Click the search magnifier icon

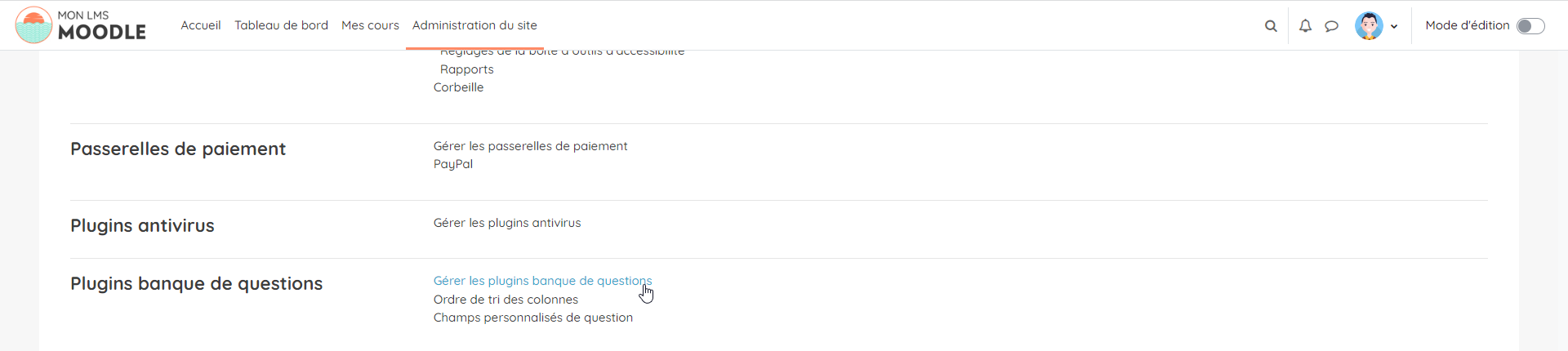[1271, 26]
